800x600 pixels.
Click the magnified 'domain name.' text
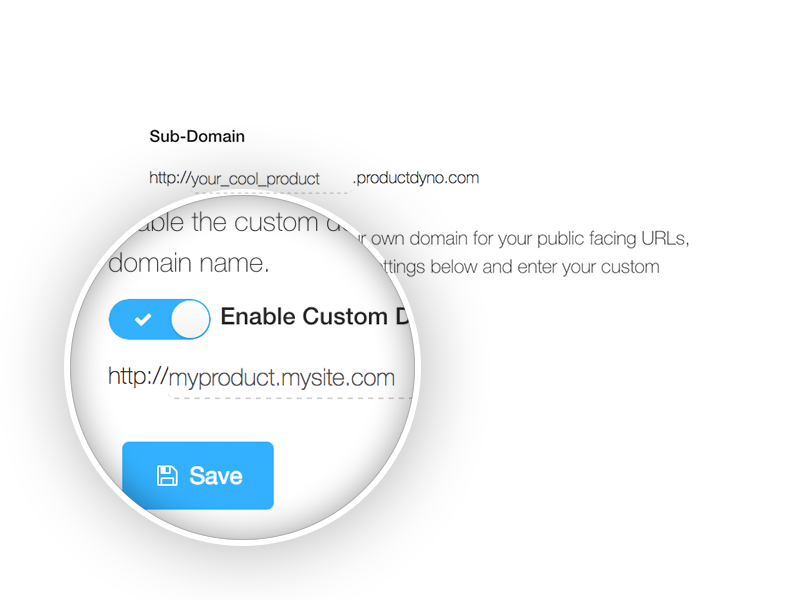pos(188,264)
